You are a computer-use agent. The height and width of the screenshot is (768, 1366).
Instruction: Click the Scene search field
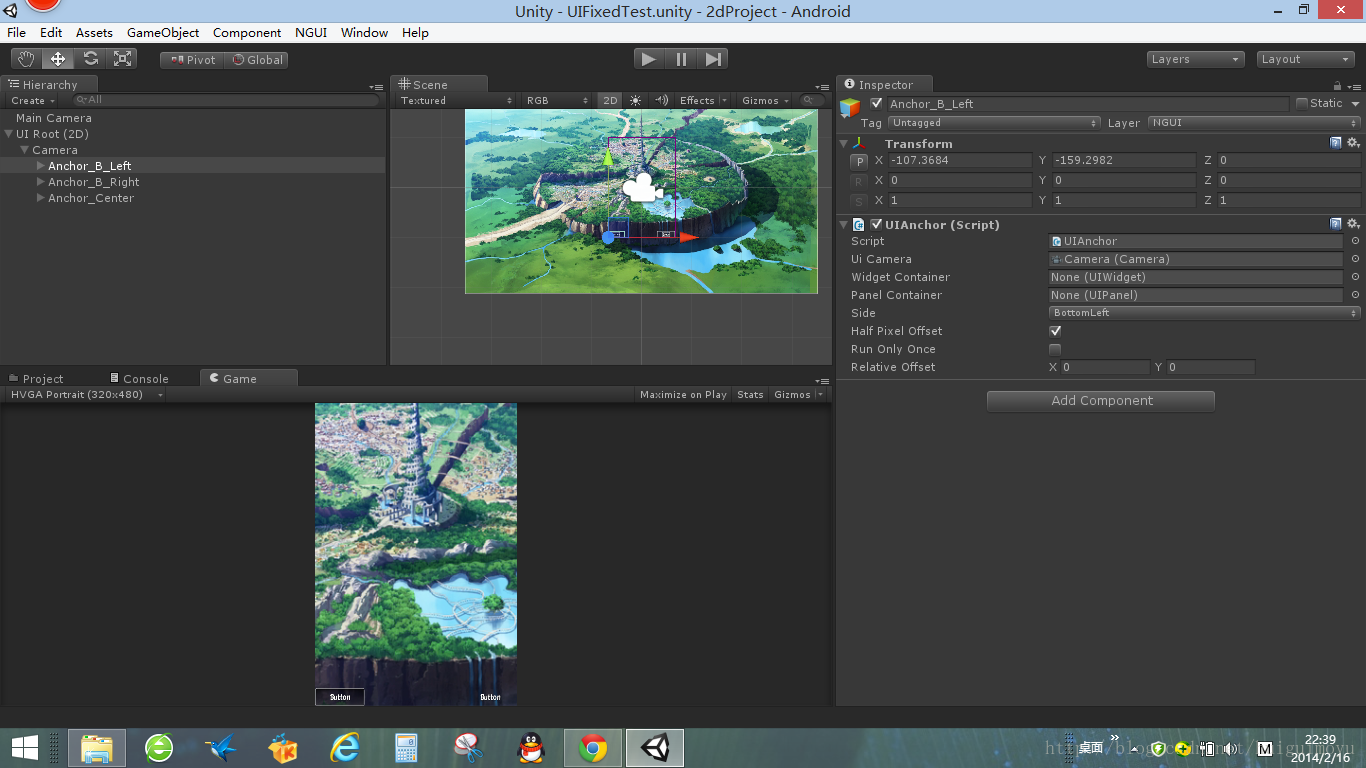pos(813,100)
